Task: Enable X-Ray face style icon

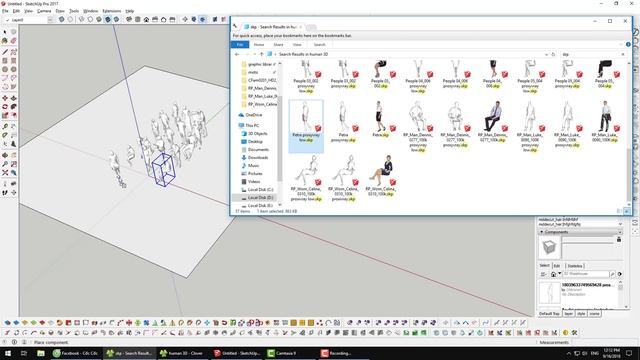Action: [x=62, y=19]
